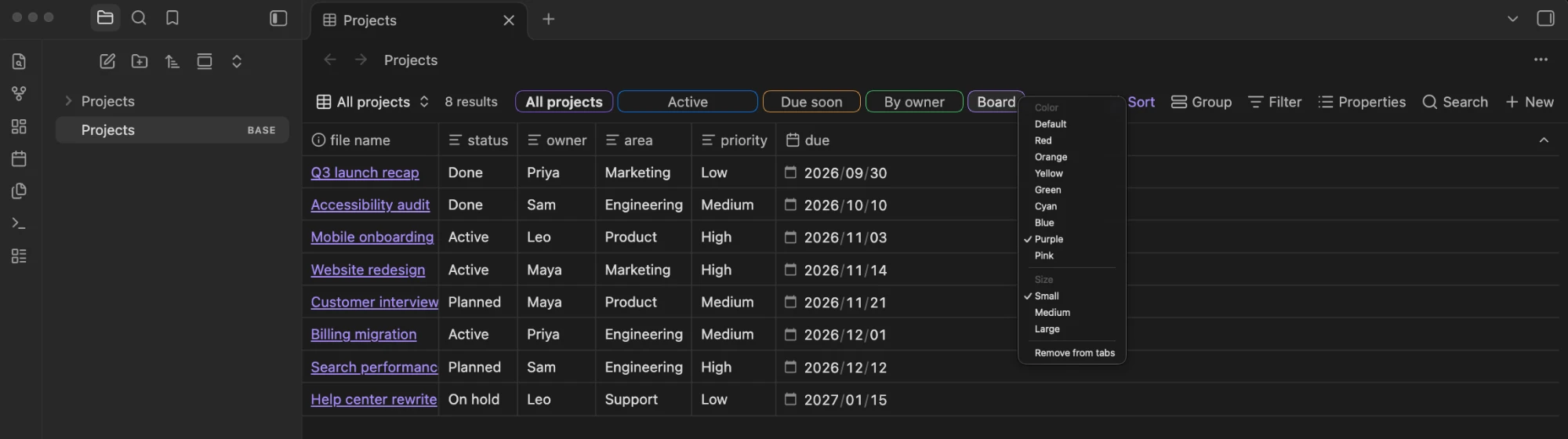Expand or collapse all folders icon
The height and width of the screenshot is (439, 1568).
coord(237,61)
